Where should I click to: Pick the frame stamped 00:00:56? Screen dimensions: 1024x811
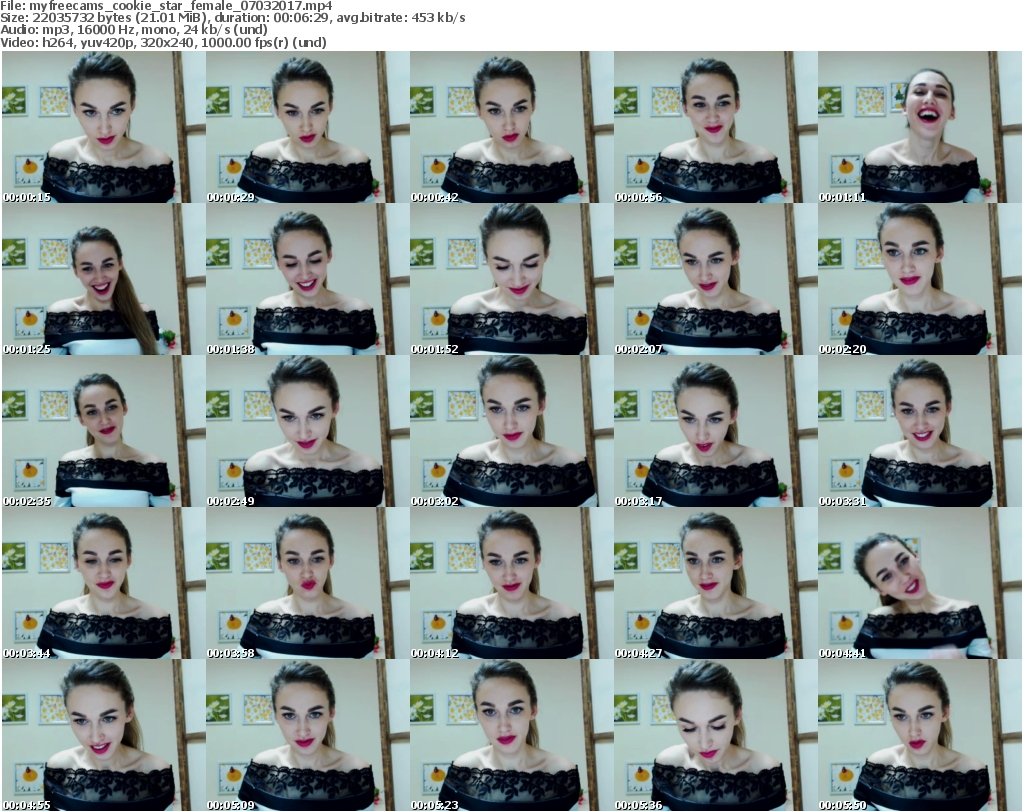716,127
